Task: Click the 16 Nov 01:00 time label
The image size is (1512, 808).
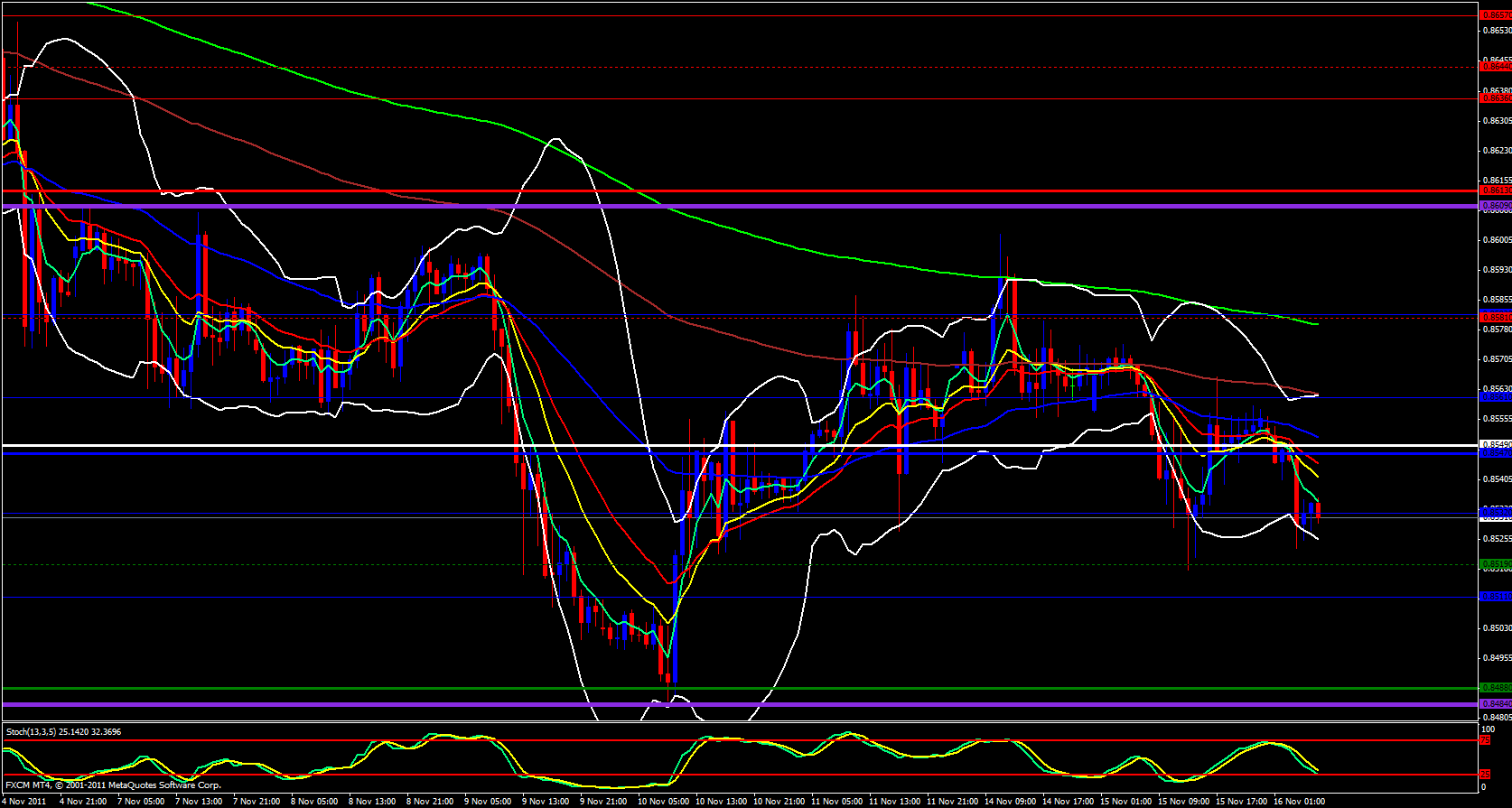Action: [1299, 802]
